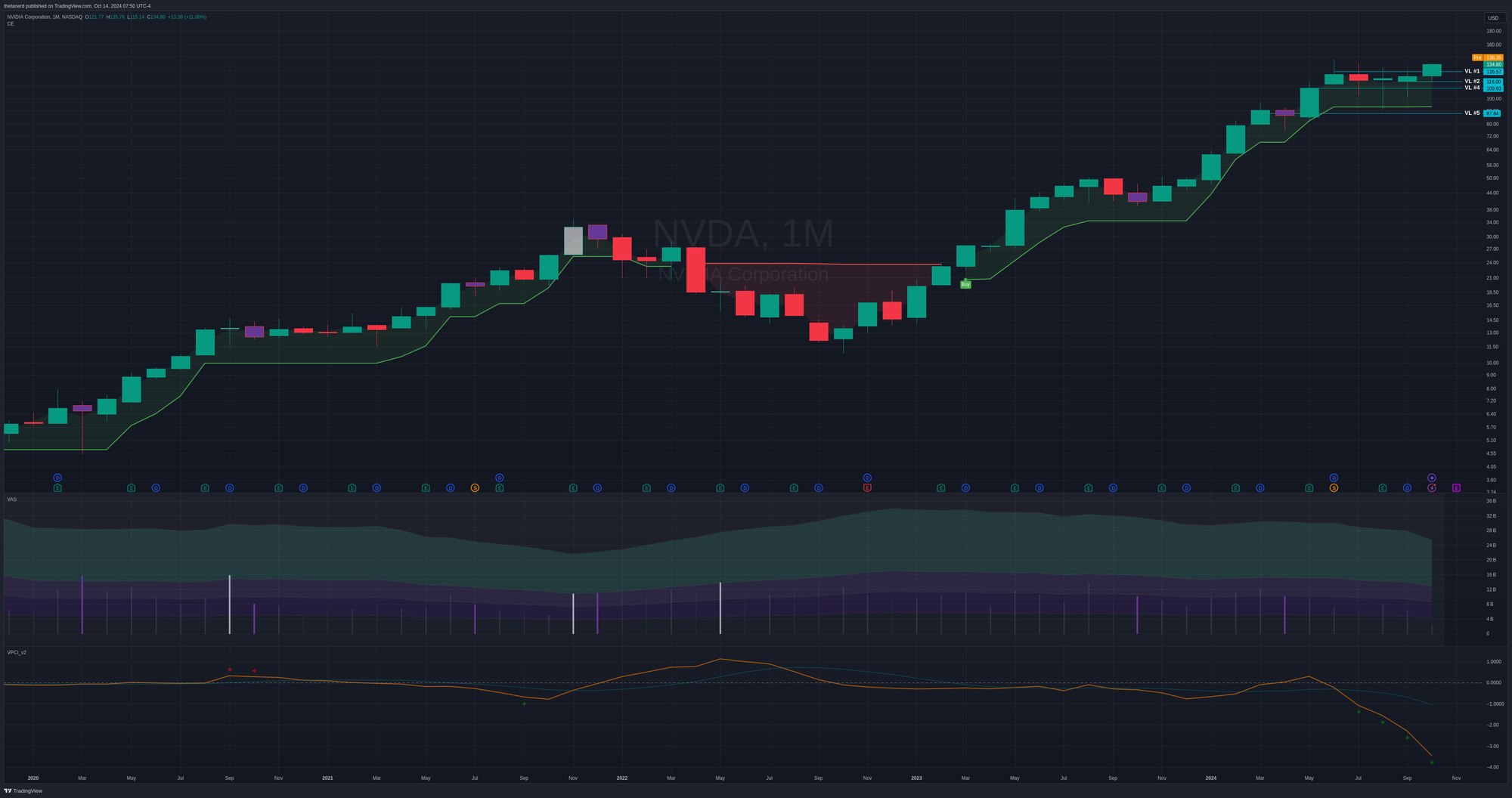Click dividend D marker above Sep 2023 label
1512x798 pixels.
pyautogui.click(x=1113, y=488)
